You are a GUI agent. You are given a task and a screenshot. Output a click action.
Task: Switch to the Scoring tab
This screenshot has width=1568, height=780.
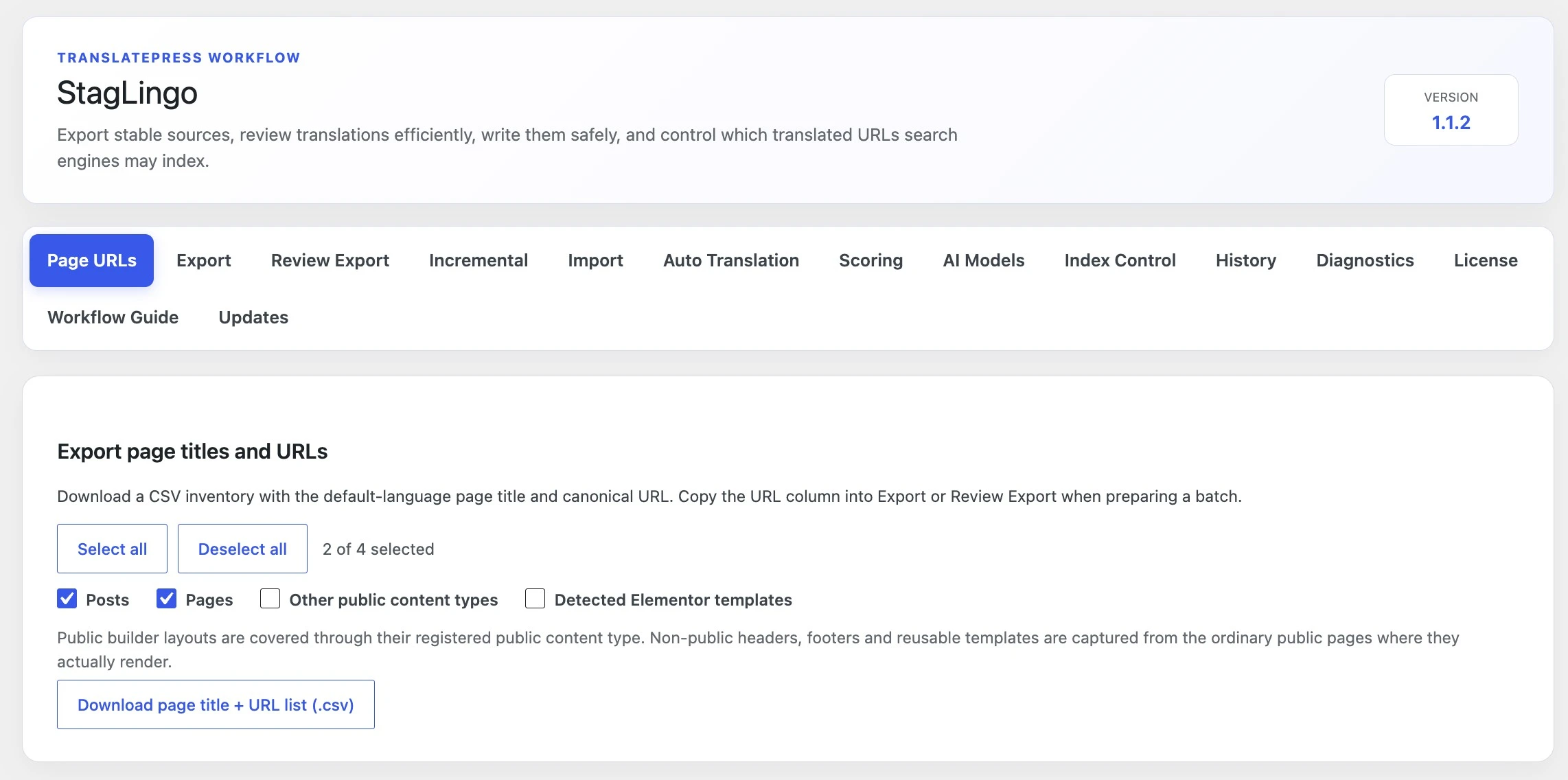pyautogui.click(x=871, y=260)
